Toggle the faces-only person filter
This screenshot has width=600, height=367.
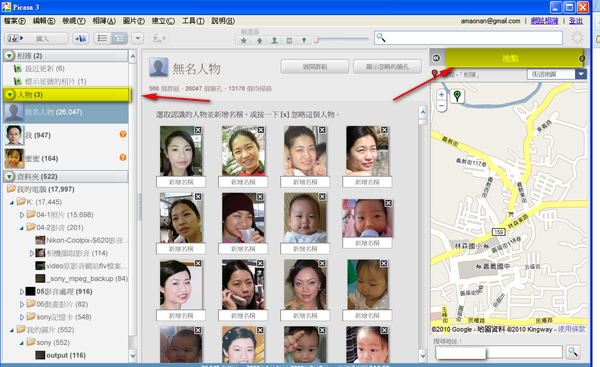(274, 40)
